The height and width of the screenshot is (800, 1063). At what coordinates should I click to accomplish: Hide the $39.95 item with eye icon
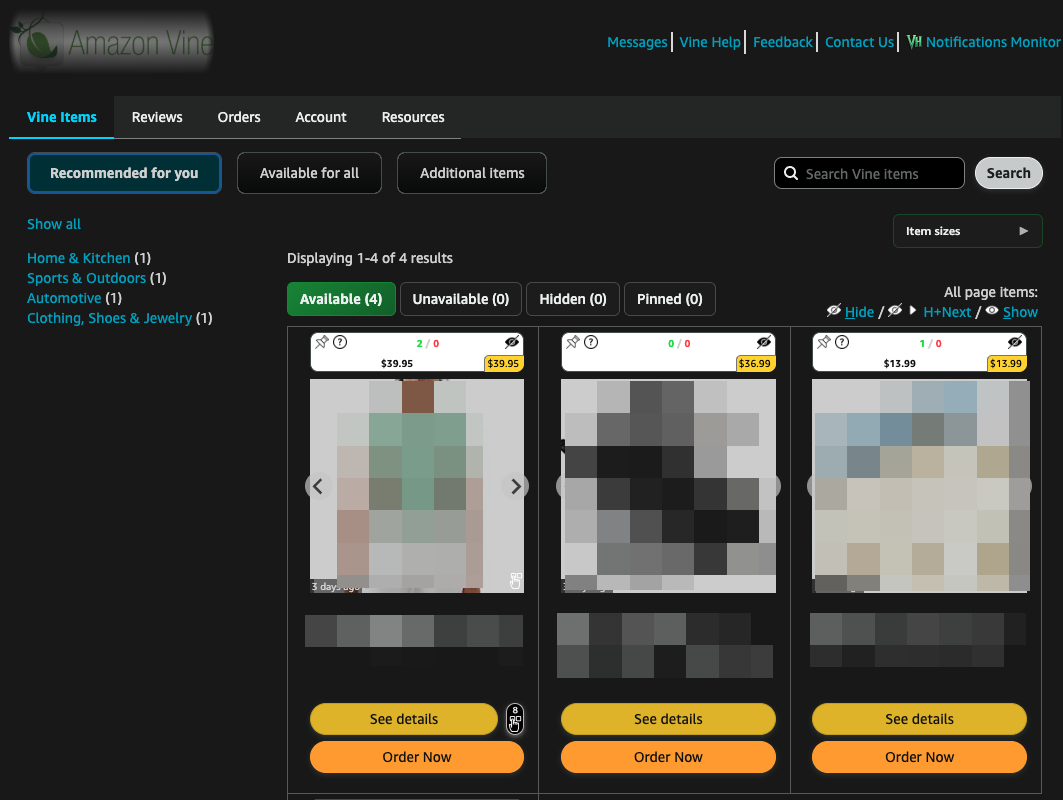click(512, 342)
